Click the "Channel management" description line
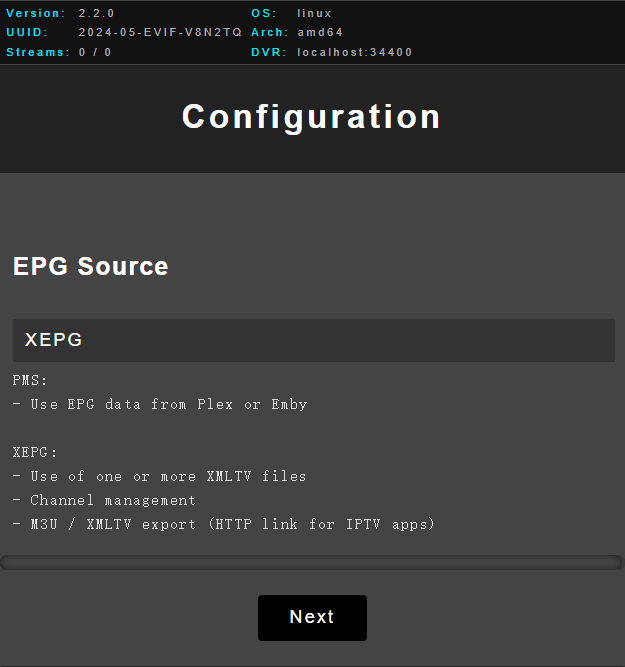625x667 pixels. 112,500
